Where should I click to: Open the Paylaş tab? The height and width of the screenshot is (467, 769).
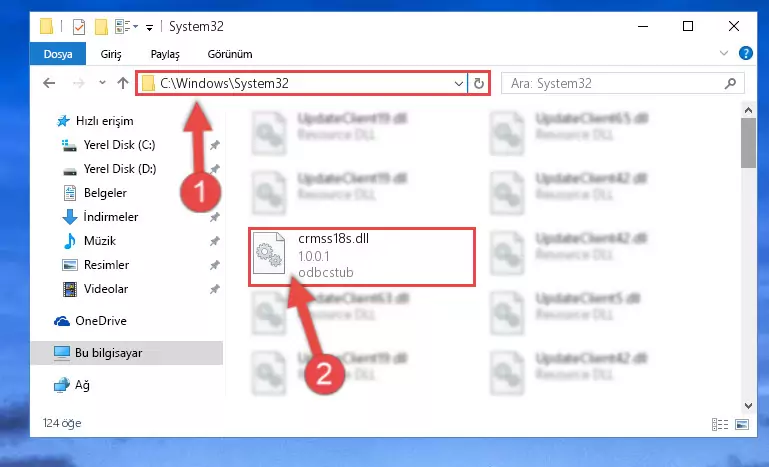pyautogui.click(x=165, y=54)
